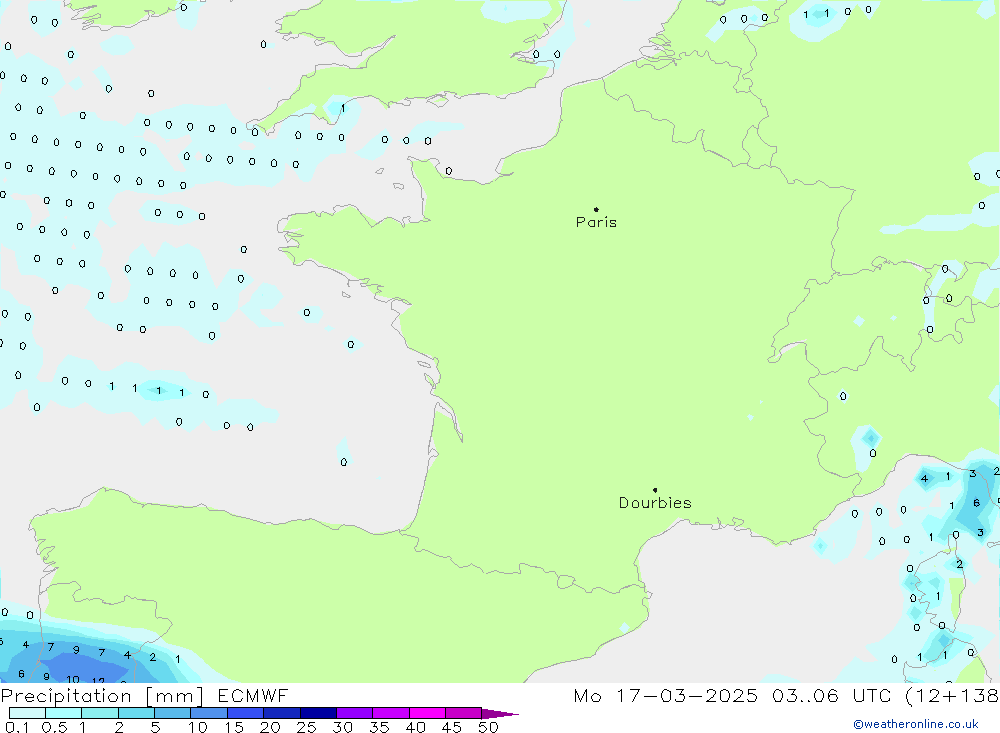Pick the 25–30 mm legend color
Screen dimensions: 1000x733
coord(318,713)
